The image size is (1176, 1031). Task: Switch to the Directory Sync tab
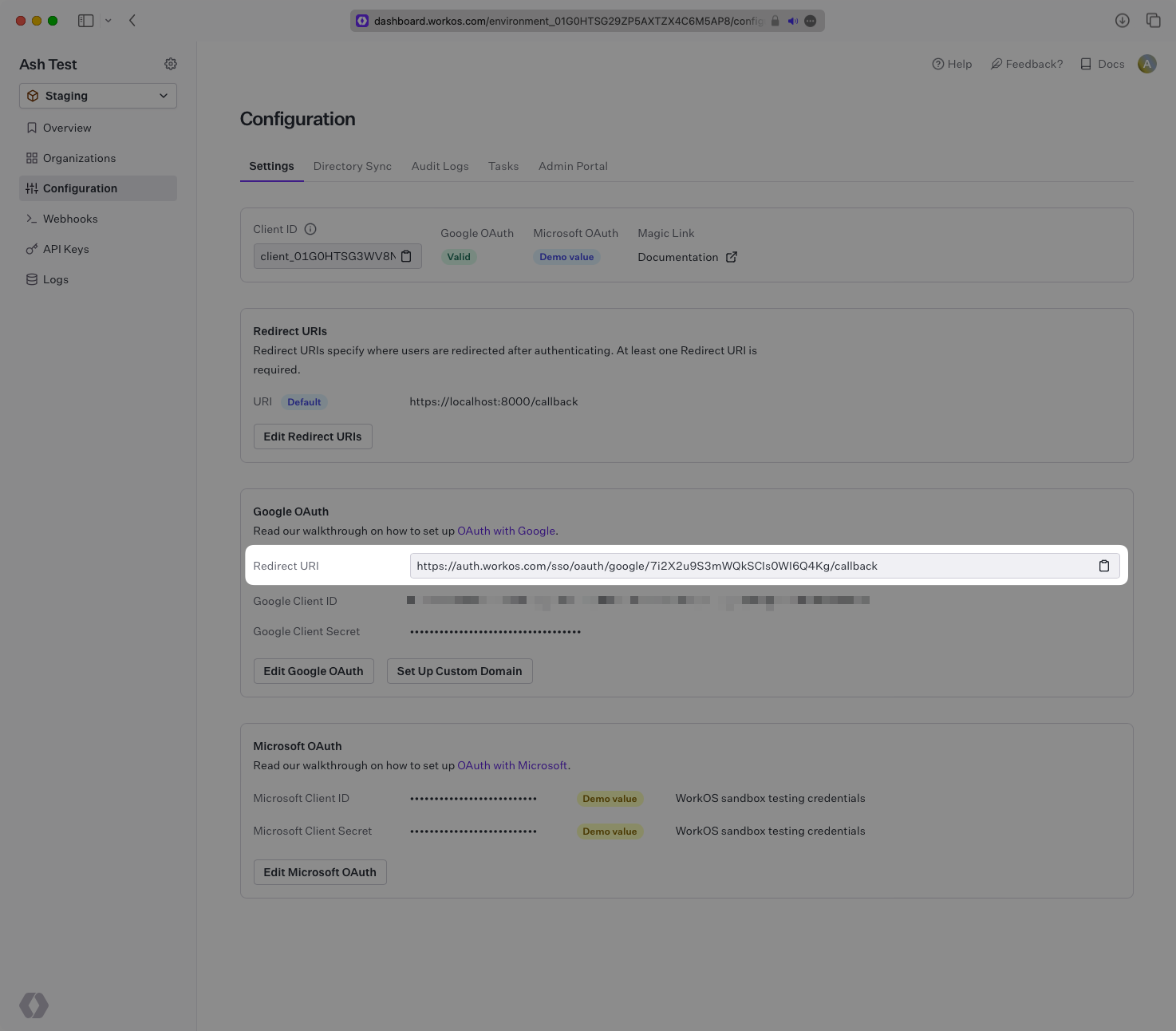pos(352,166)
